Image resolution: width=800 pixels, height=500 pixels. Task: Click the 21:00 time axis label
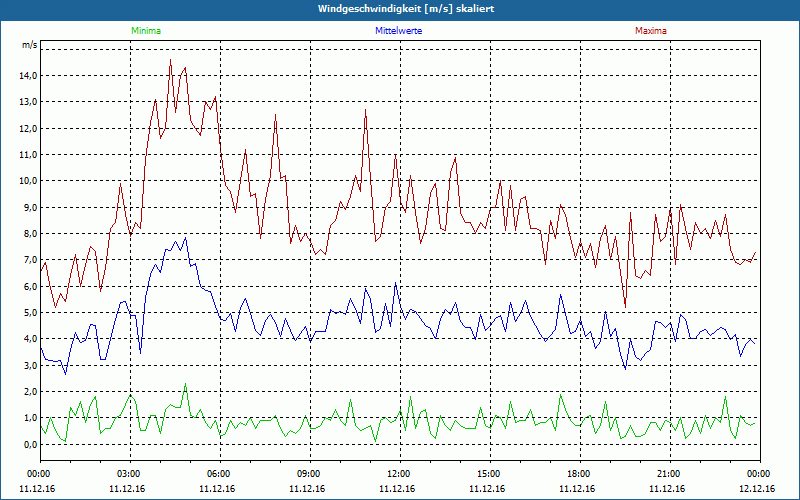(x=670, y=474)
